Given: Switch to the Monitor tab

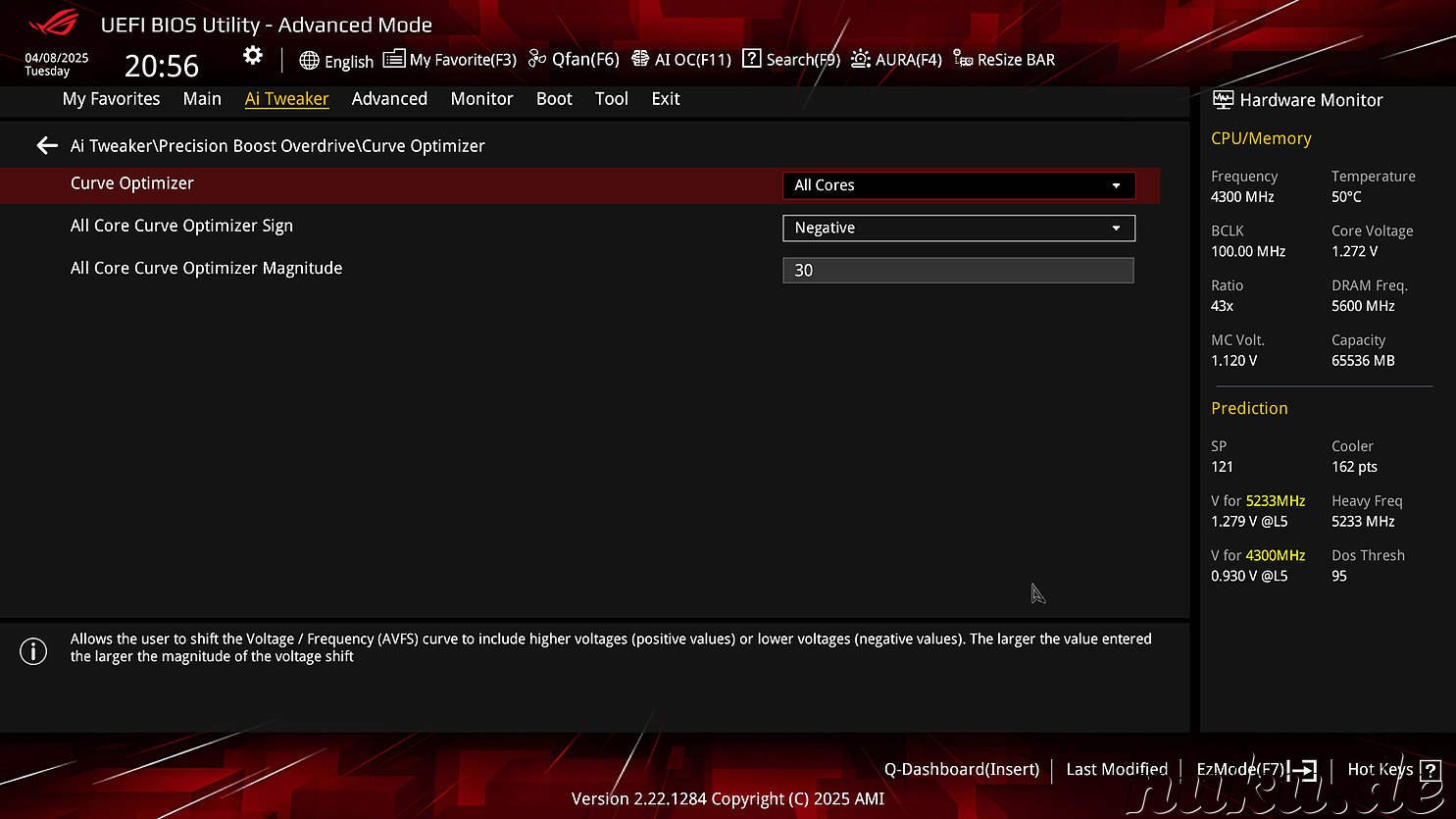Looking at the screenshot, I should (x=481, y=99).
